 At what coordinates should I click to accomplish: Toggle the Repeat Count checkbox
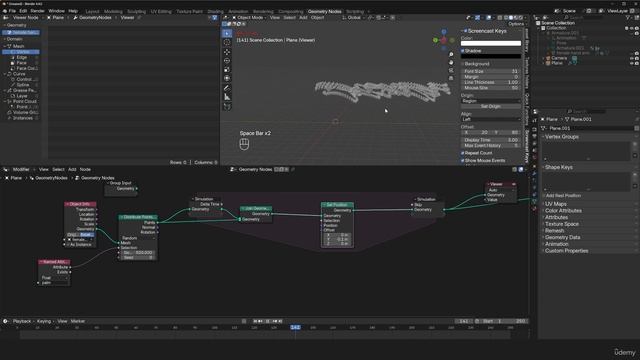(463, 153)
